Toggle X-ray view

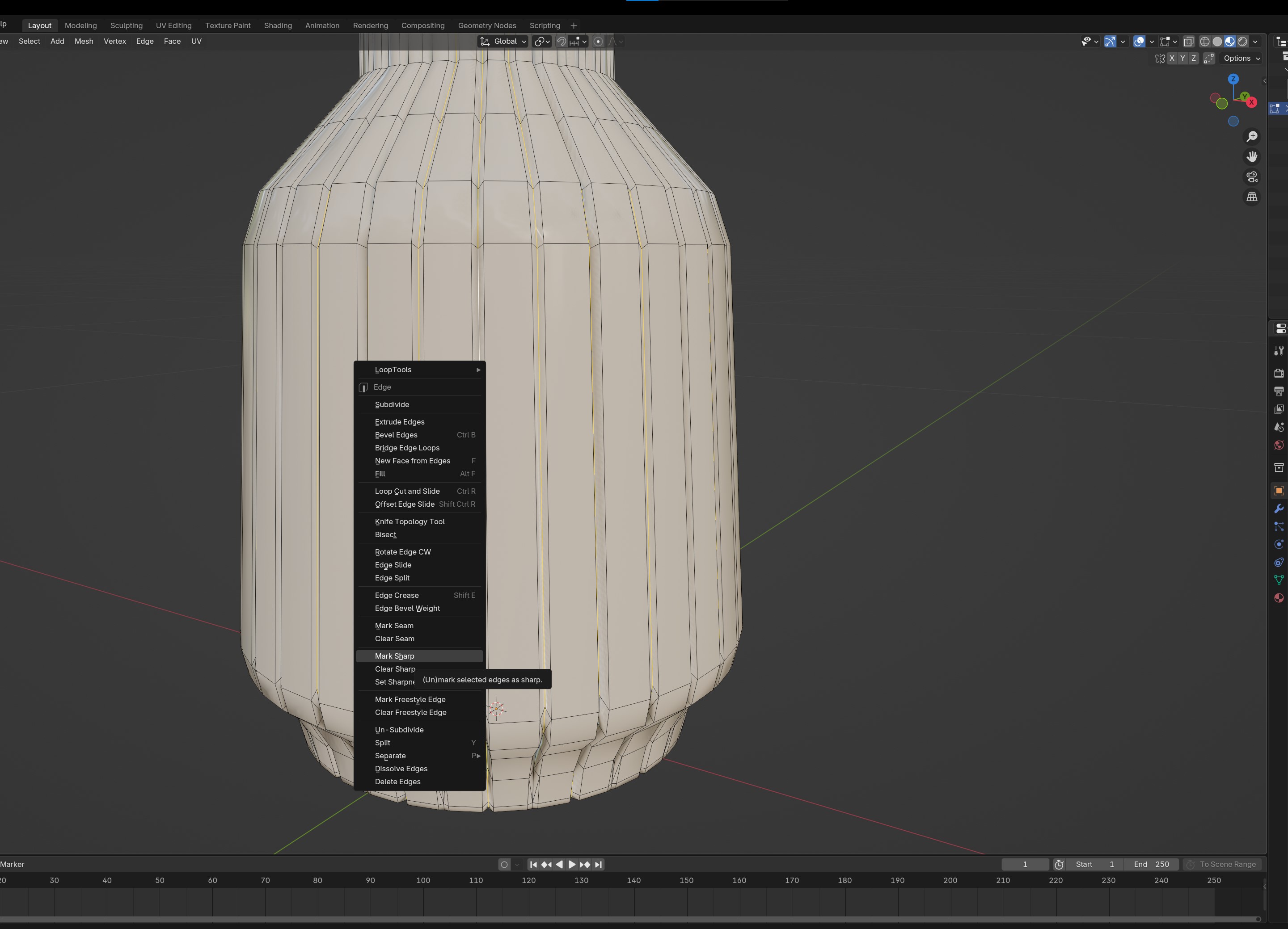pos(1189,42)
